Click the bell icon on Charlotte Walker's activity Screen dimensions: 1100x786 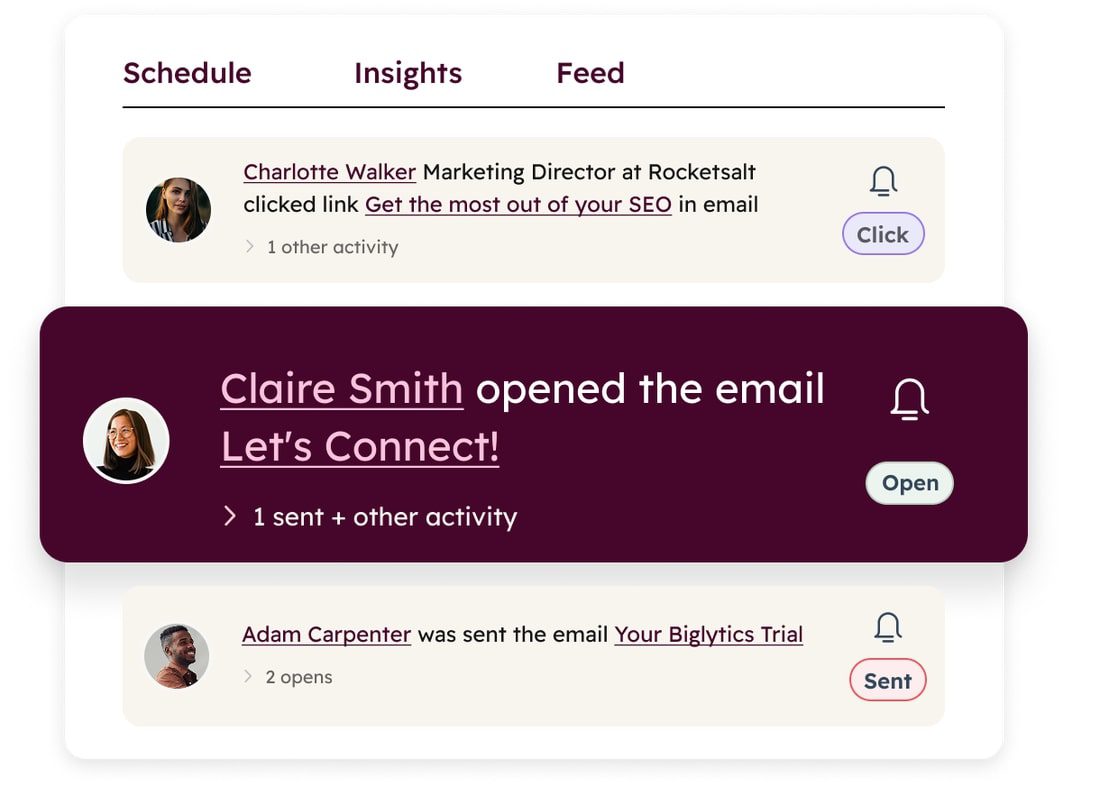[883, 181]
